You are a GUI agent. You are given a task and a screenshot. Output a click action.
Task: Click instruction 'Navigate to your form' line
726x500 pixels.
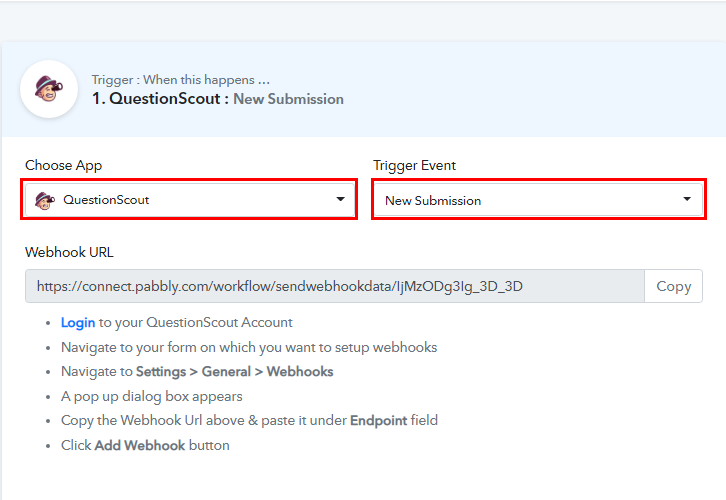(x=249, y=348)
